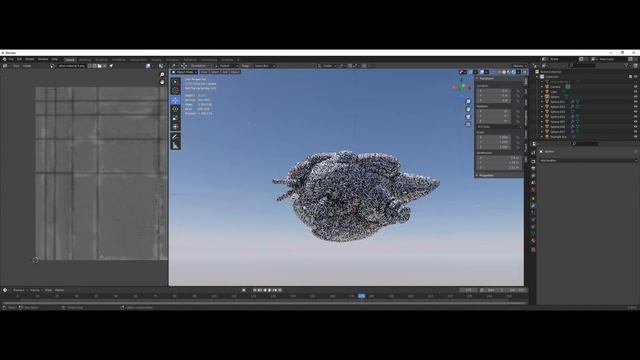Viewport: 640px width, 360px height.
Task: Open the Global transform orientation dropdown
Action: tap(327, 66)
